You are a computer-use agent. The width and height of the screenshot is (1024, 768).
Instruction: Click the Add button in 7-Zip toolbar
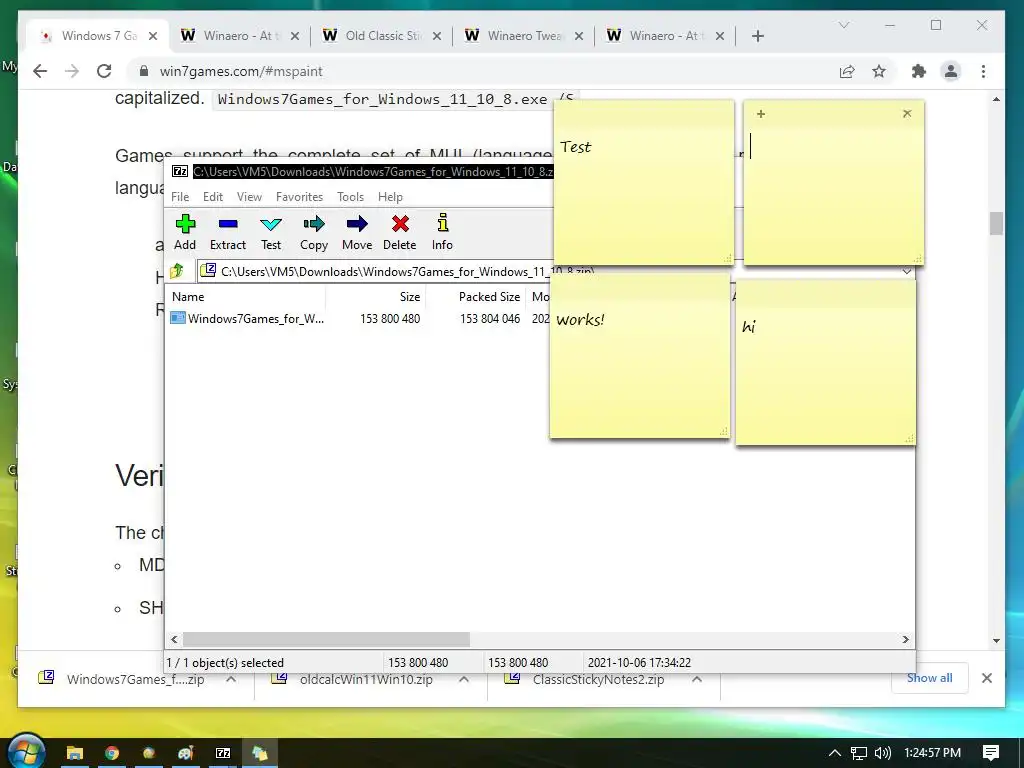point(185,232)
